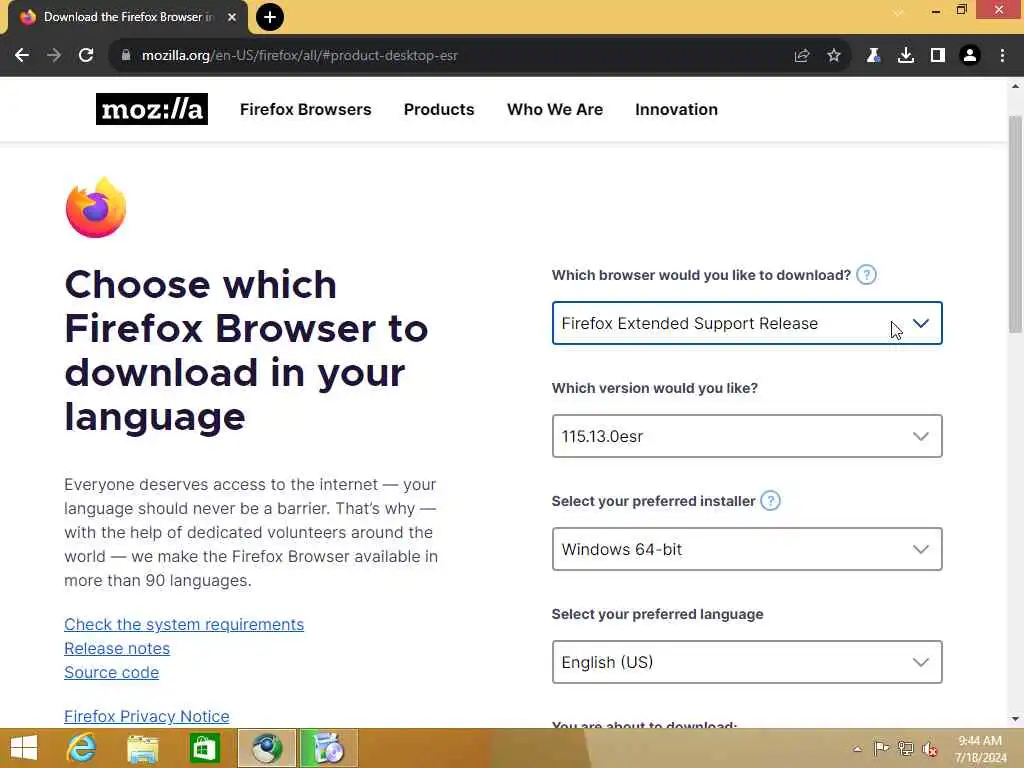Click the padlock site info icon
Image resolution: width=1024 pixels, height=768 pixels.
[x=126, y=56]
